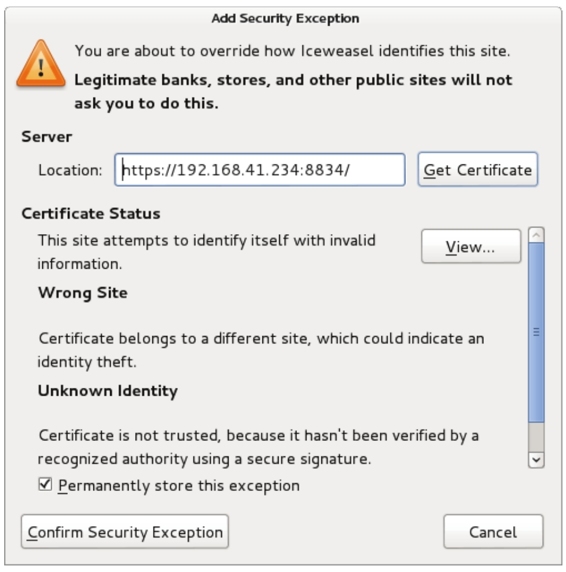The height and width of the screenshot is (572, 566).
Task: Cancel the security exception dialog
Action: [x=493, y=532]
